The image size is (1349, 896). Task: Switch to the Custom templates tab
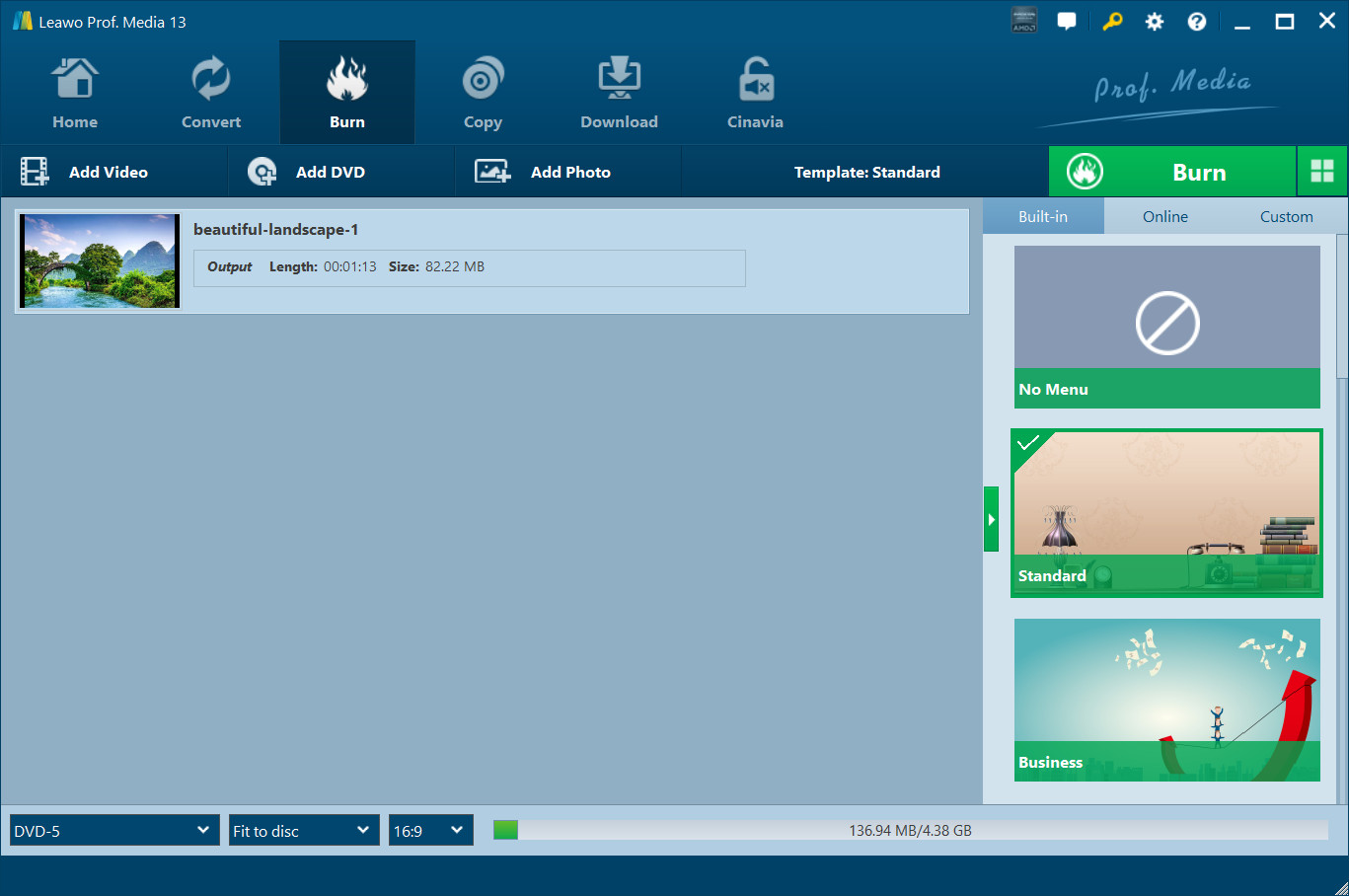pos(1286,217)
